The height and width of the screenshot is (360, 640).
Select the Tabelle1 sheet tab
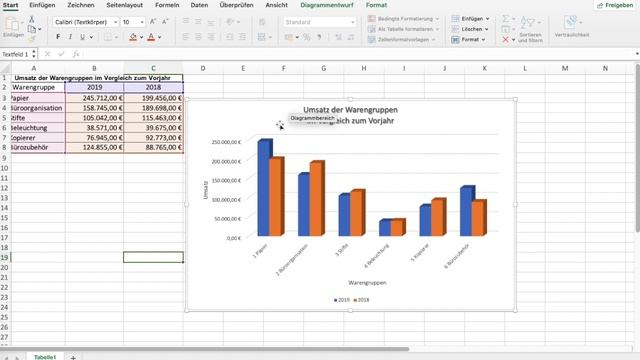coord(44,357)
